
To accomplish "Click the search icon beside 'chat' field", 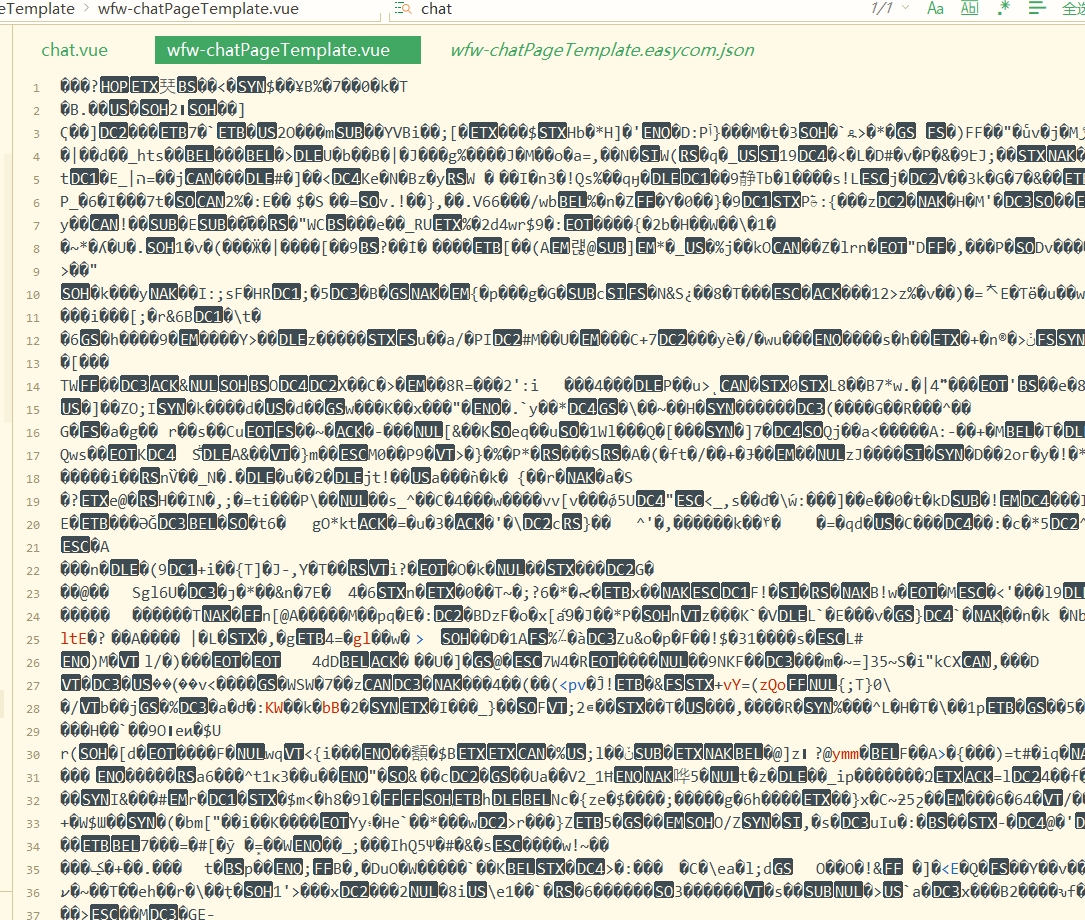I will click(402, 8).
